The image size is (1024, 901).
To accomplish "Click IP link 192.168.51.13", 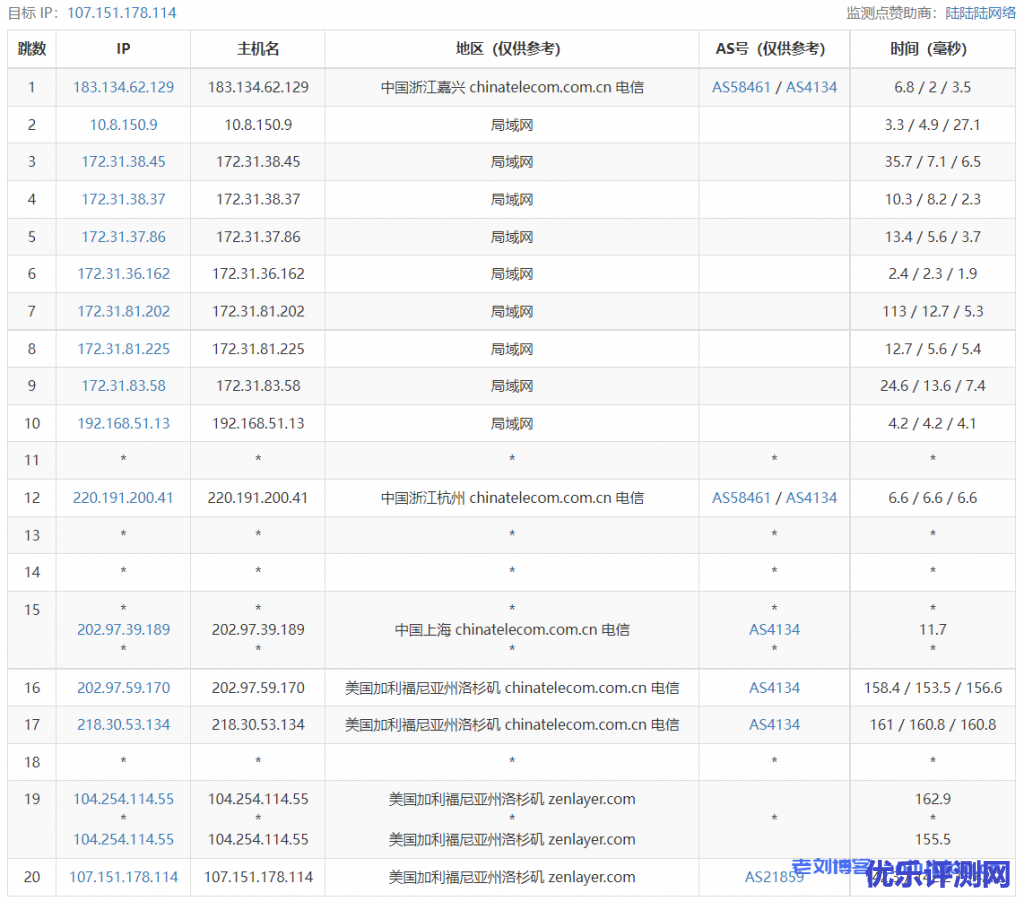I will (123, 423).
